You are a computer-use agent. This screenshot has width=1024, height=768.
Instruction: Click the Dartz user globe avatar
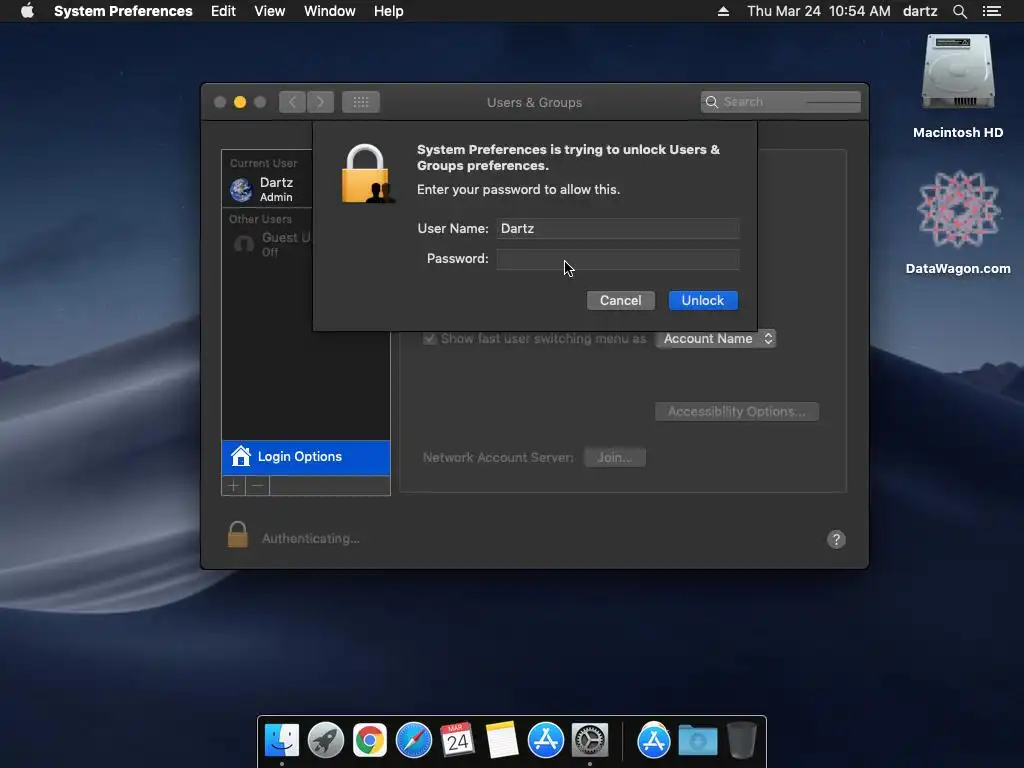pos(241,189)
